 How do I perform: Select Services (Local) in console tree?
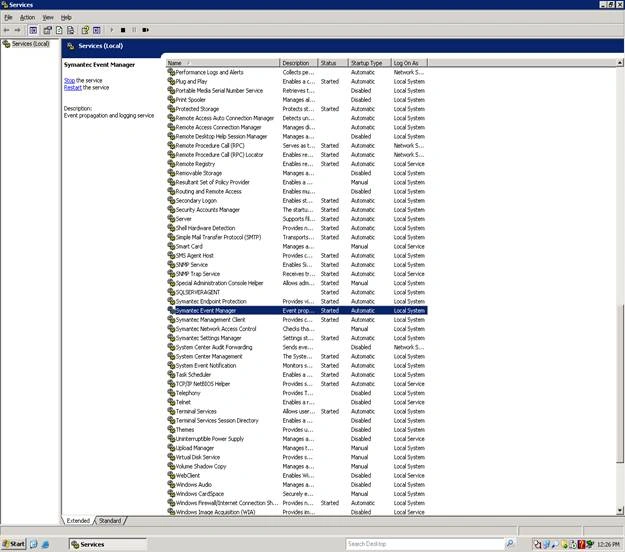point(30,44)
